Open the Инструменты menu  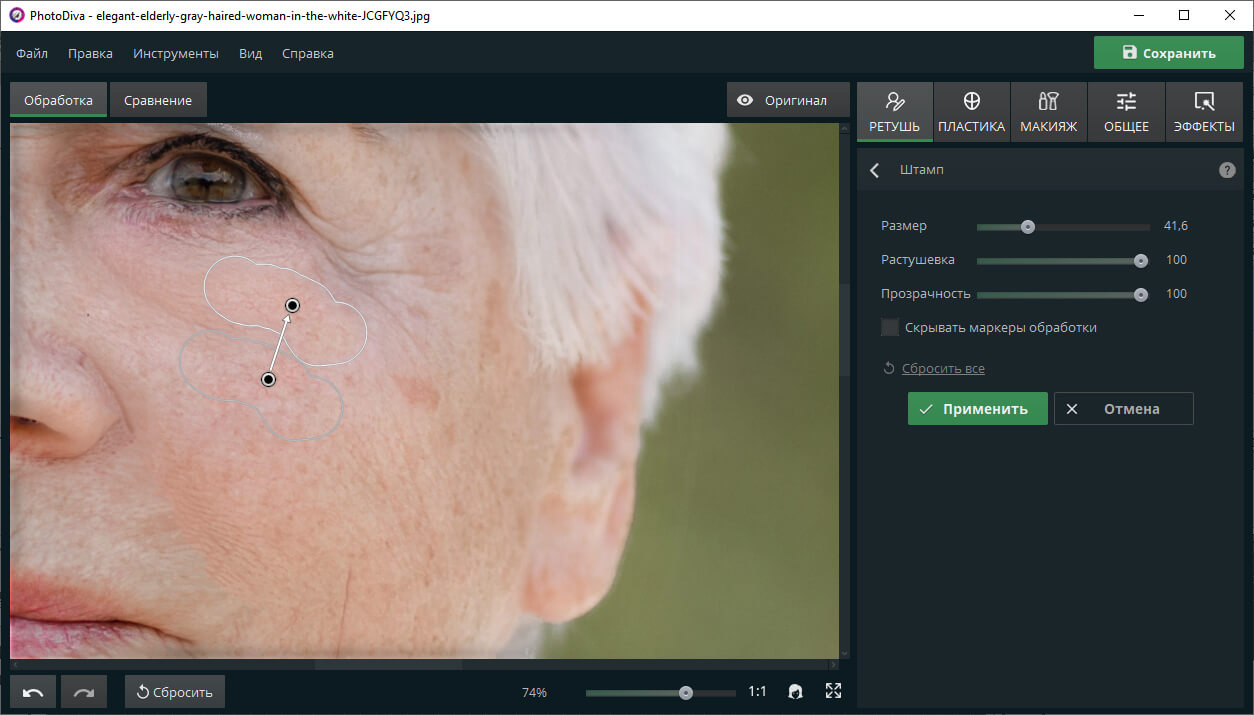pyautogui.click(x=176, y=53)
